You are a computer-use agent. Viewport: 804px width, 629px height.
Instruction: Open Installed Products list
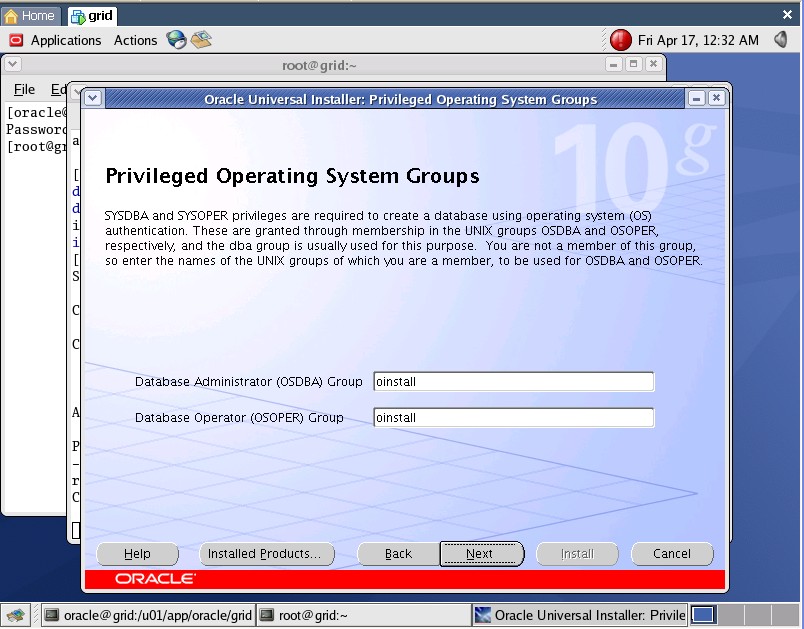click(x=264, y=554)
